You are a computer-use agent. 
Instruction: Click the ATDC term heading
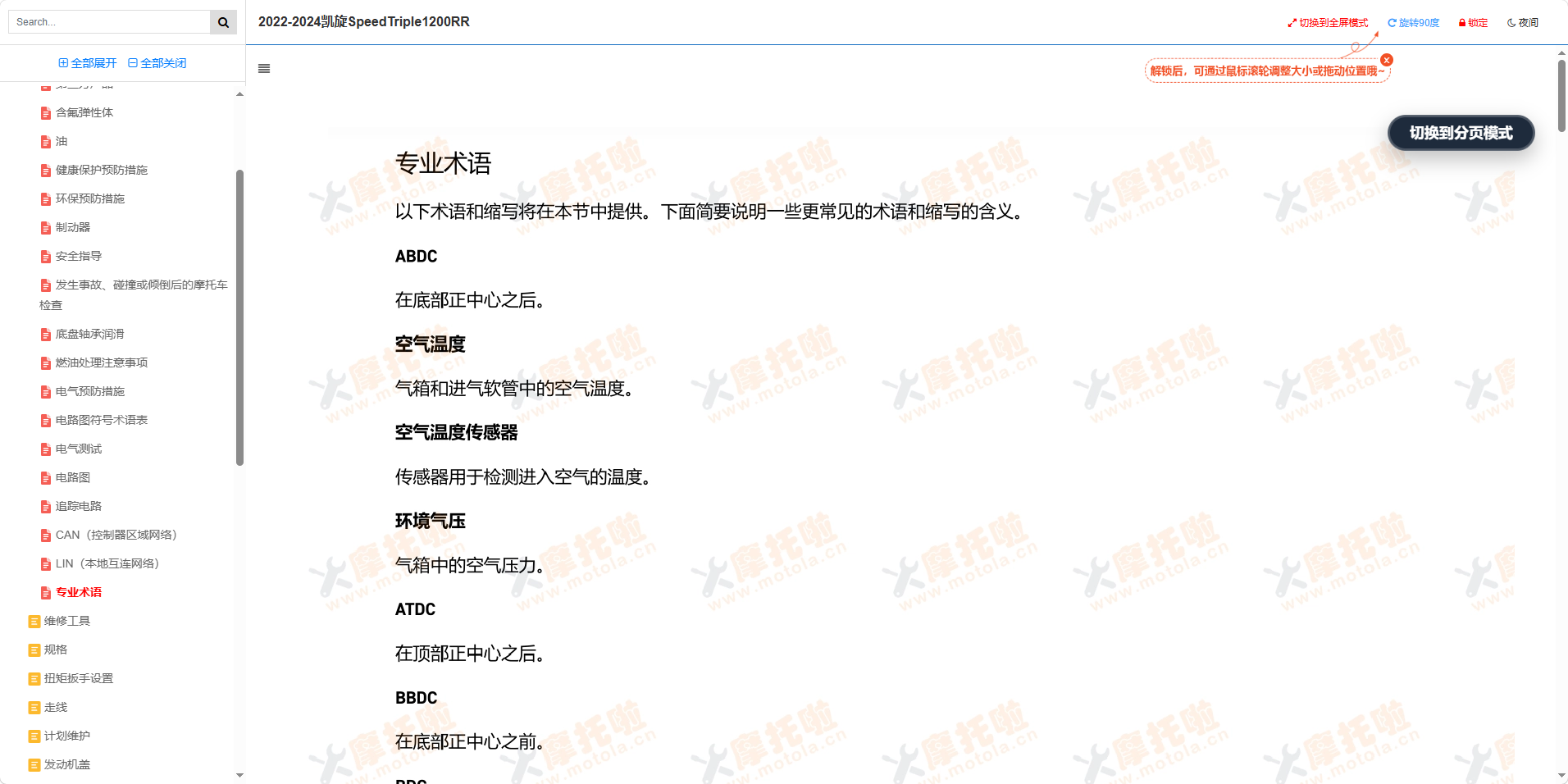(x=415, y=609)
